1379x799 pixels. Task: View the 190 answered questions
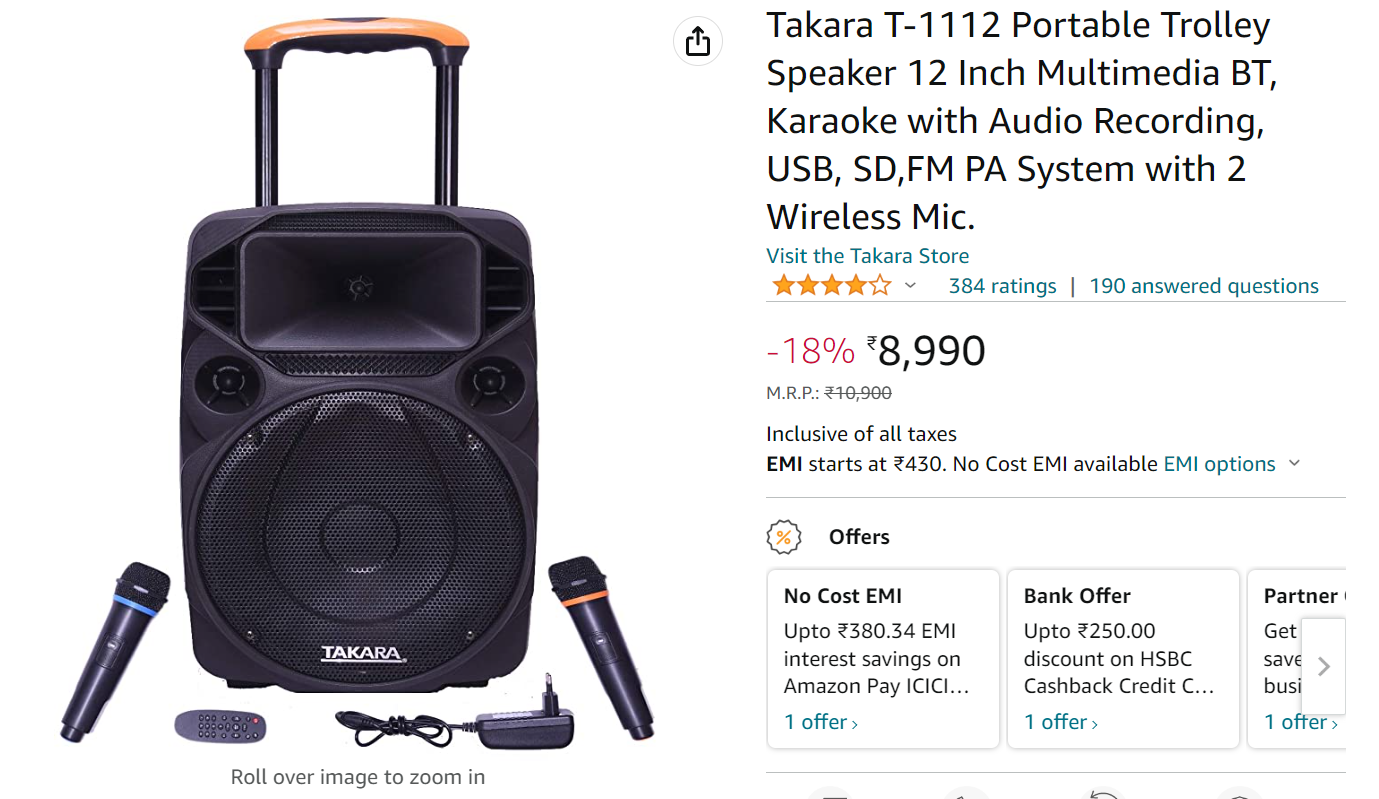(1204, 286)
